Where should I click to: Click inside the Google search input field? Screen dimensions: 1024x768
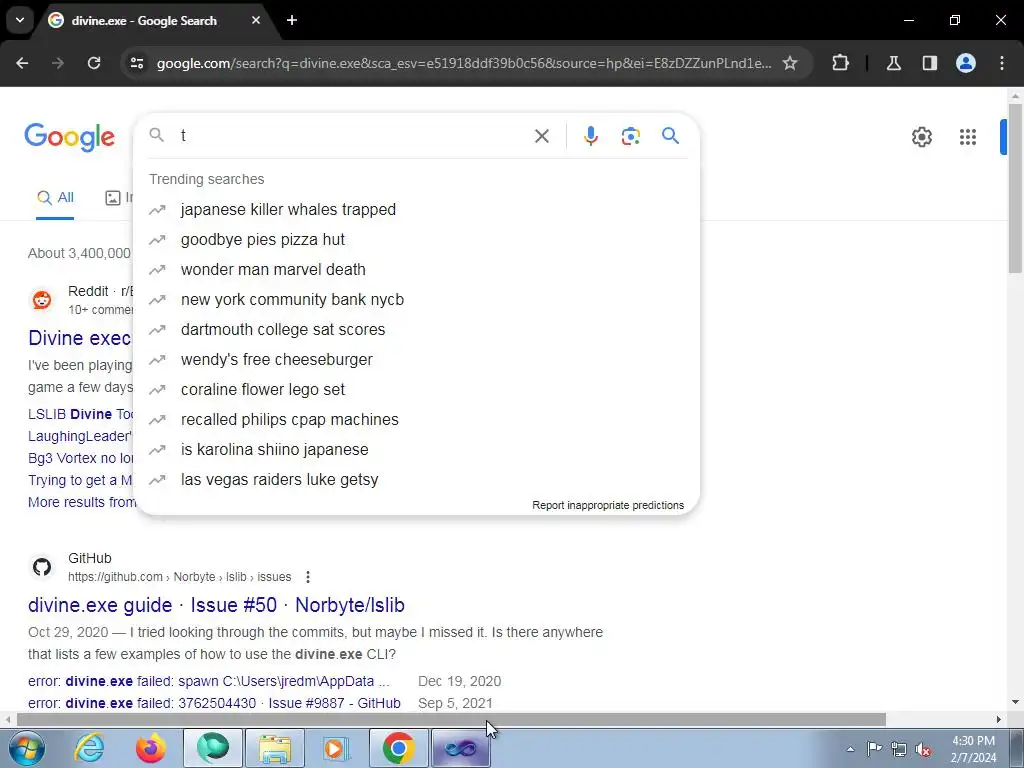pos(353,136)
